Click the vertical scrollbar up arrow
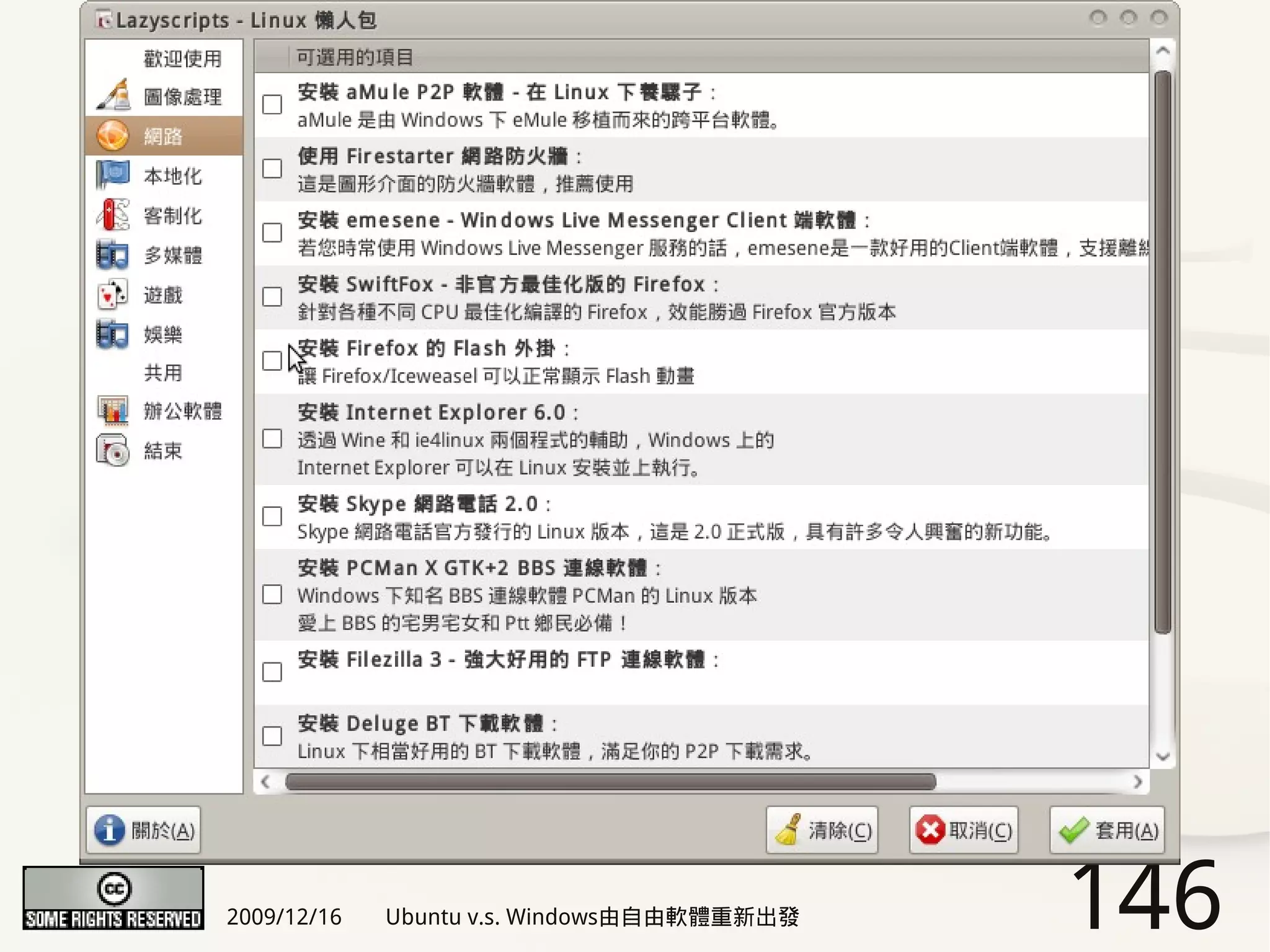 point(1163,51)
